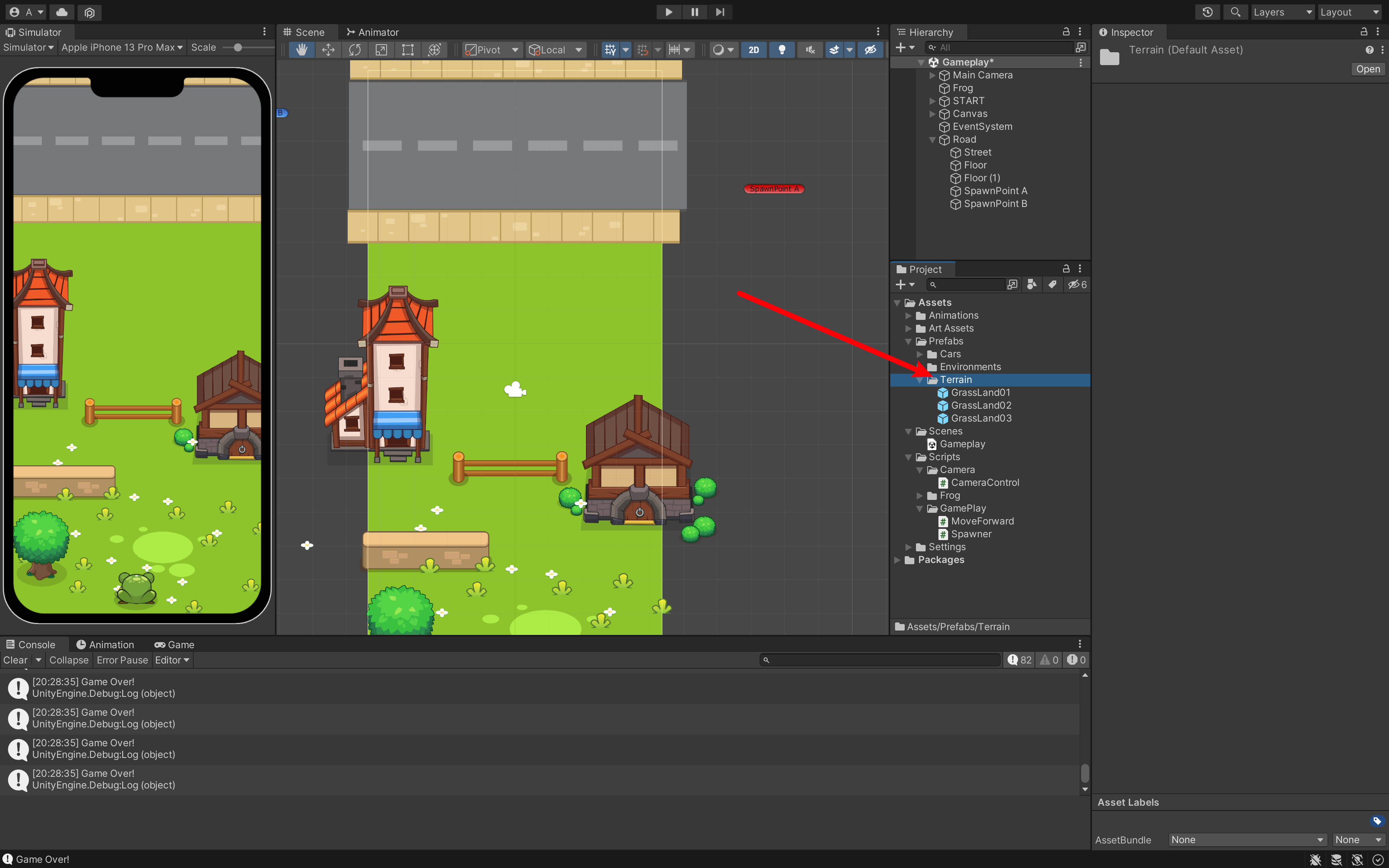Select GrassLand03 prefab

(x=981, y=418)
